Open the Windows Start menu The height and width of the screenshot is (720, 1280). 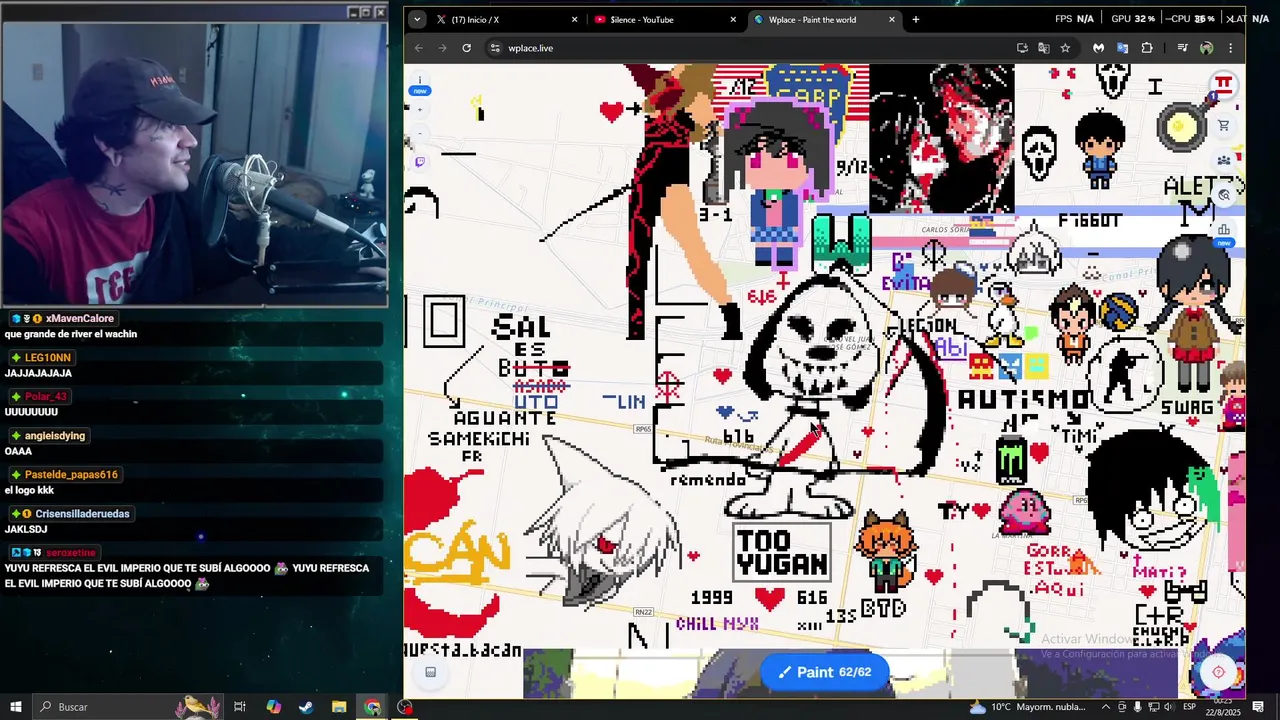pos(16,707)
